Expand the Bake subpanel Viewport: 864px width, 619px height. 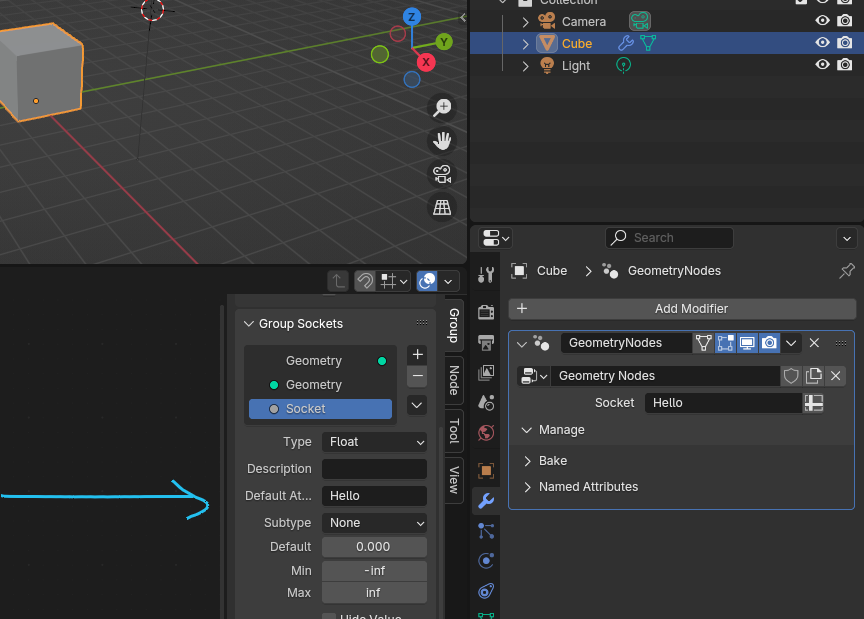point(527,461)
